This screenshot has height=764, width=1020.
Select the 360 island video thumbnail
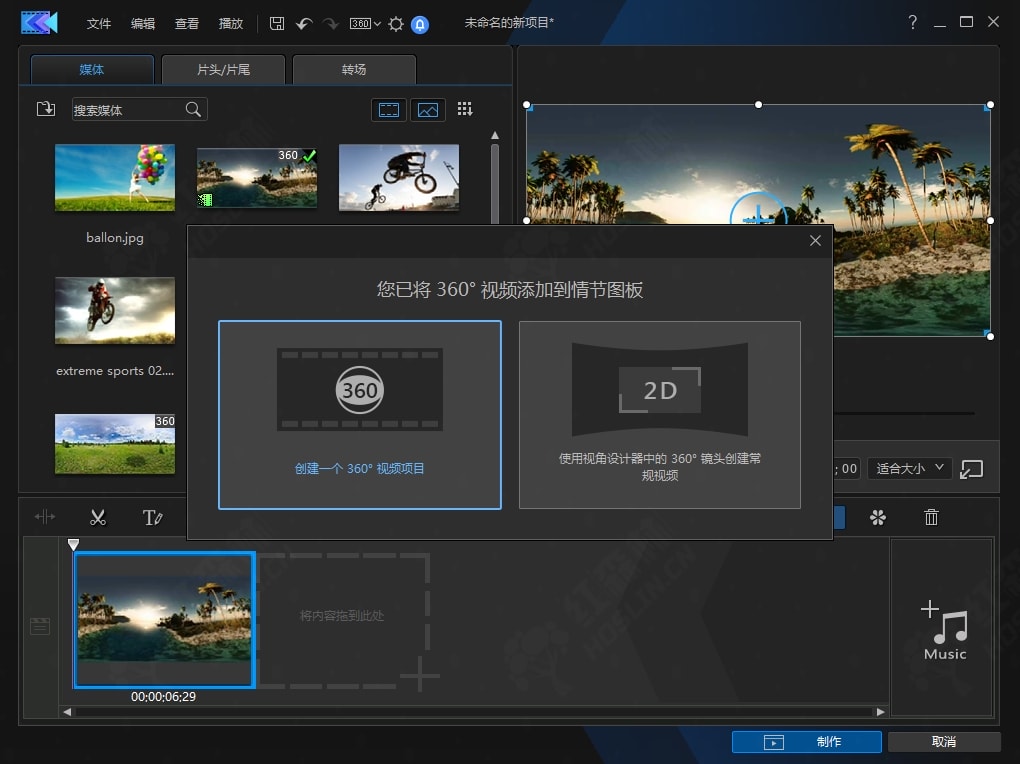click(x=257, y=178)
